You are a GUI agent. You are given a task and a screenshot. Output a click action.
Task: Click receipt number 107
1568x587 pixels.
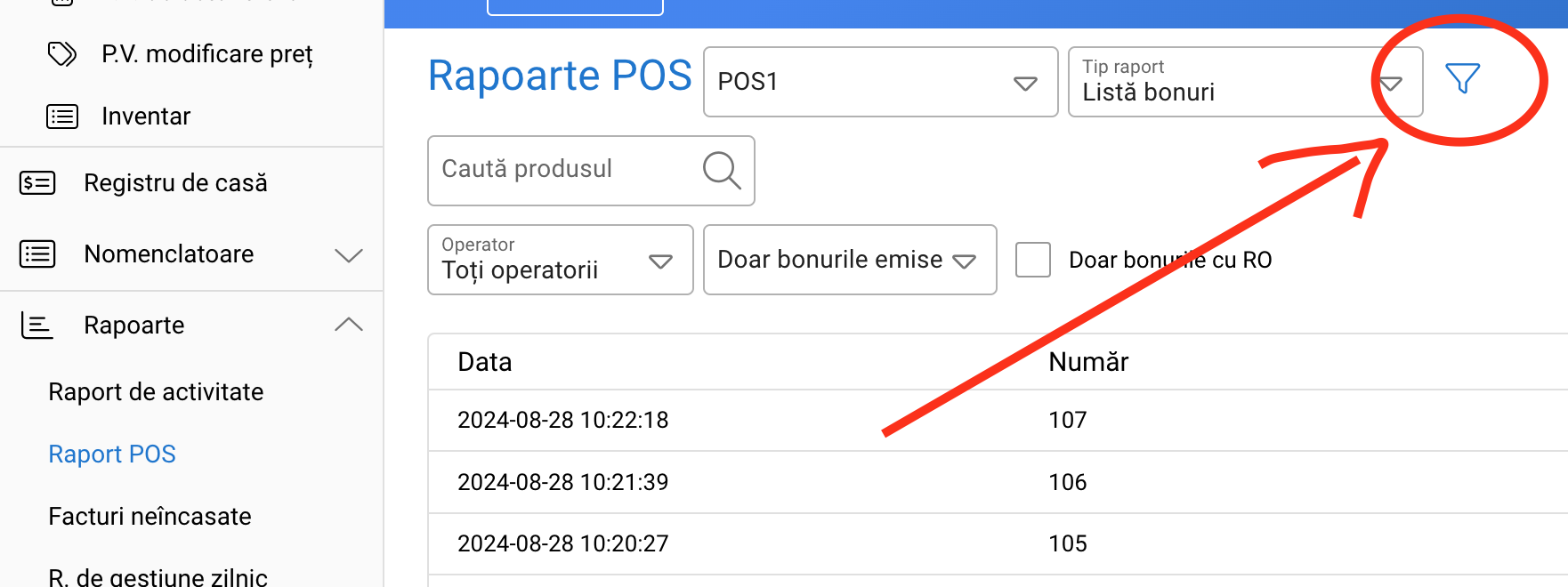1068,420
